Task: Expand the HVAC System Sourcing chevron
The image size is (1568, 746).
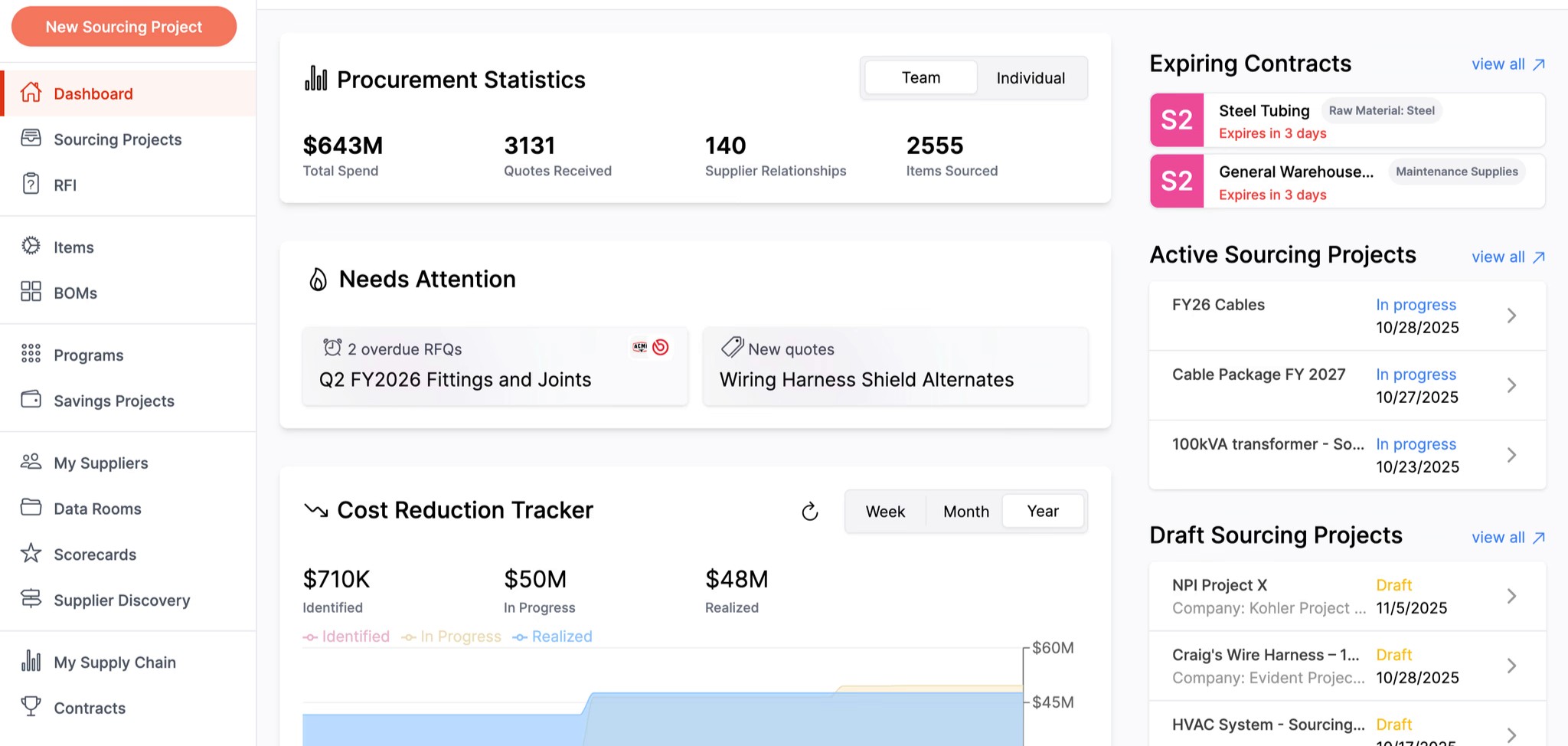Action: 1511,735
